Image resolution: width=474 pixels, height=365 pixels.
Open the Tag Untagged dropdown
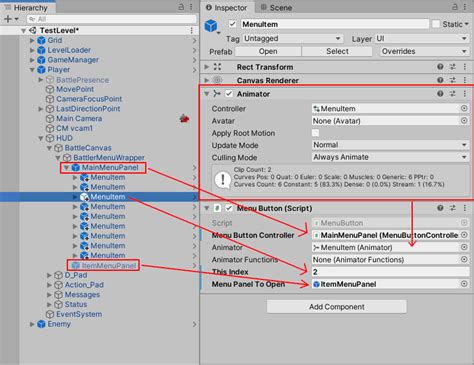tap(292, 39)
